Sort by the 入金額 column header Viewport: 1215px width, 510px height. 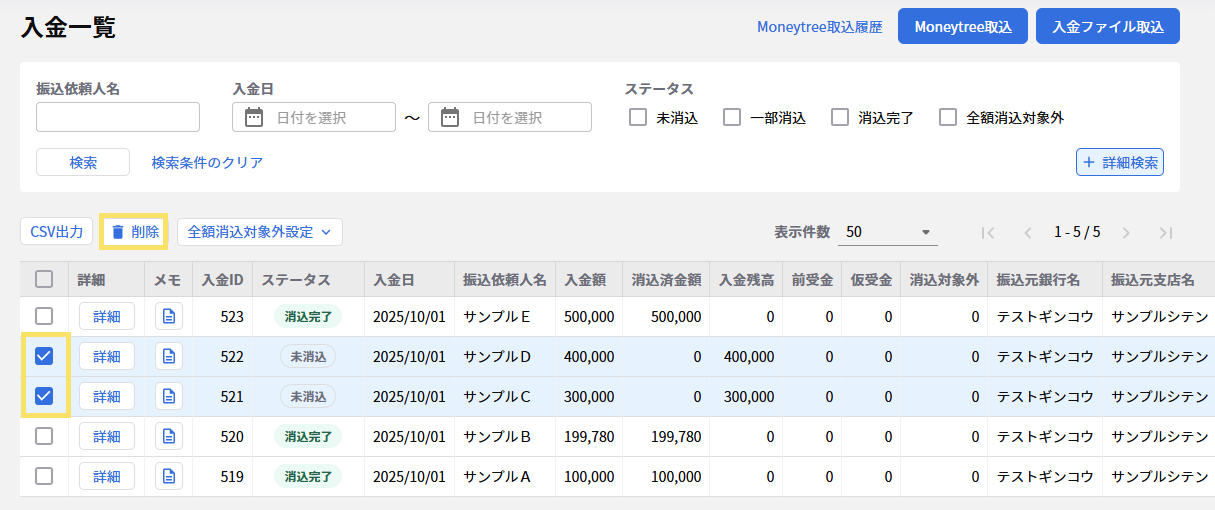(x=587, y=280)
